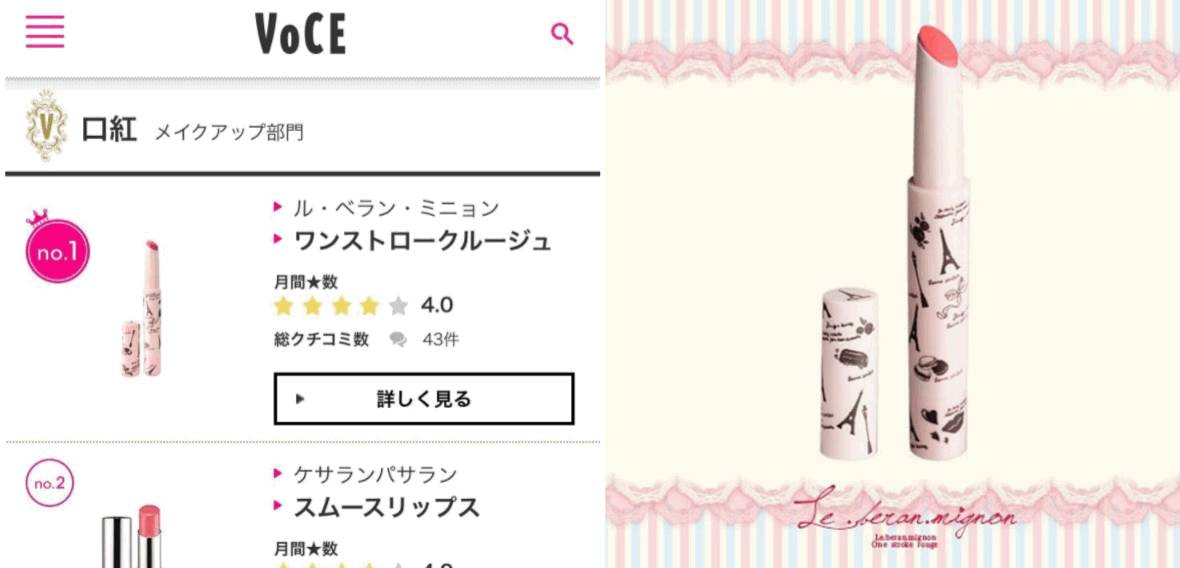Click the no.1 pink lipstick thumbnail
The image size is (1180, 568).
(x=142, y=308)
